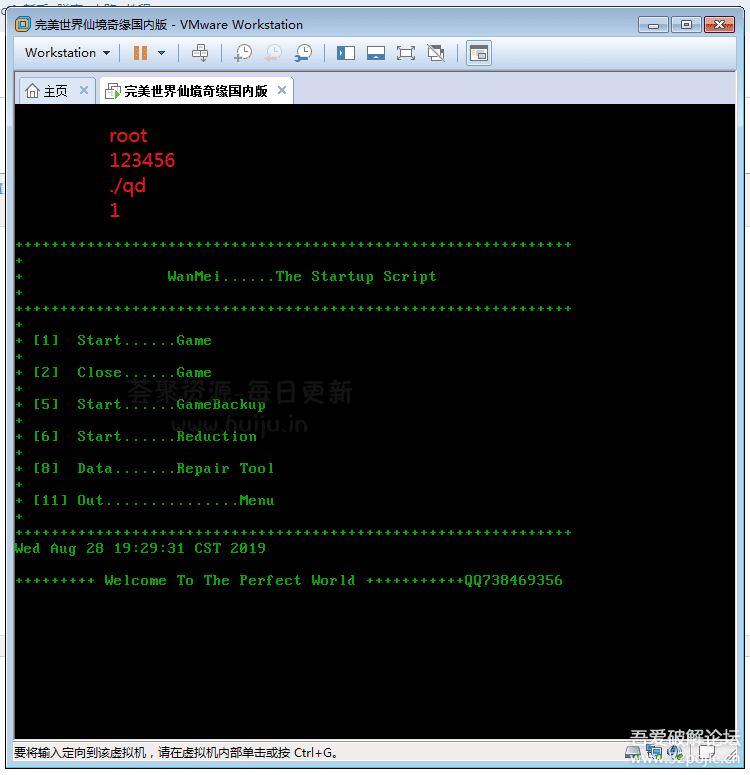Click the '[8] Data.......Repair Tool' line
The height and width of the screenshot is (775, 750).
click(x=153, y=469)
